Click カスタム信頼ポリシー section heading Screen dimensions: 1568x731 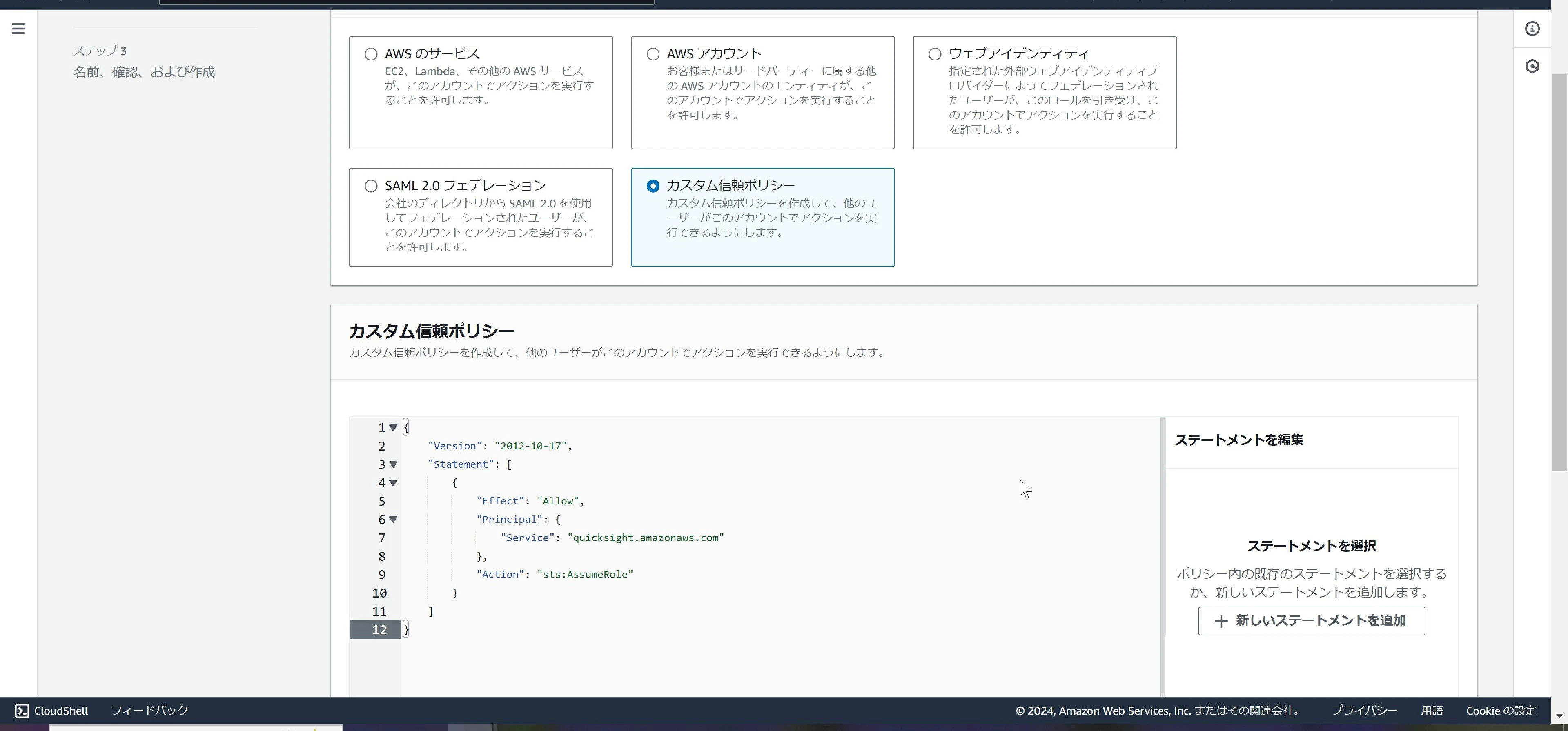coord(432,331)
